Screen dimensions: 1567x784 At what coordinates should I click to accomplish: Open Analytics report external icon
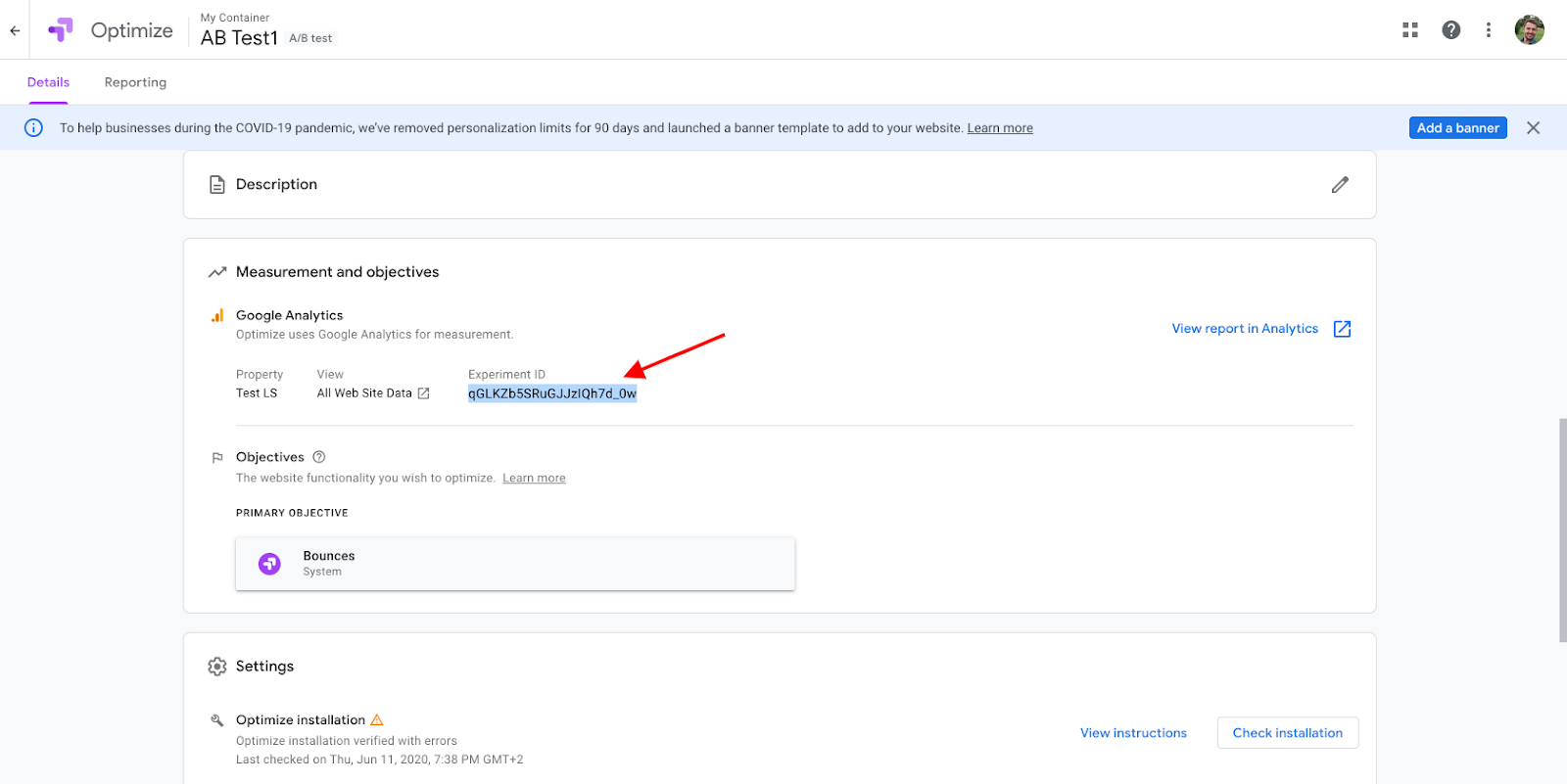1343,329
